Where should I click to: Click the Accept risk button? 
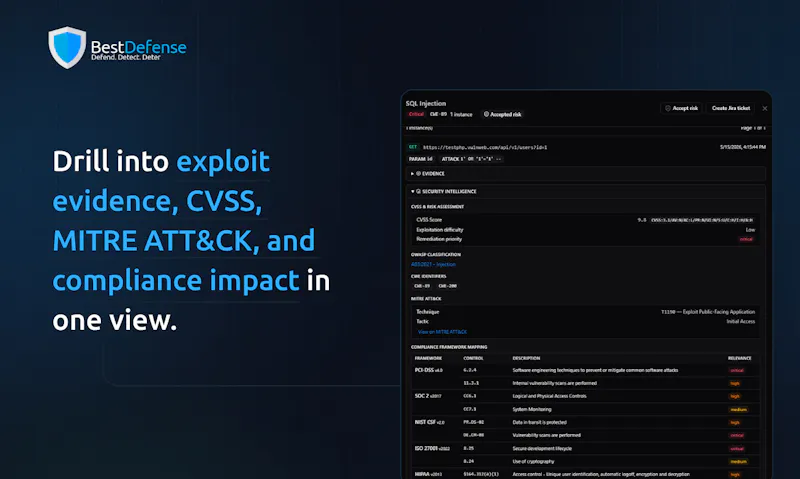[x=681, y=108]
